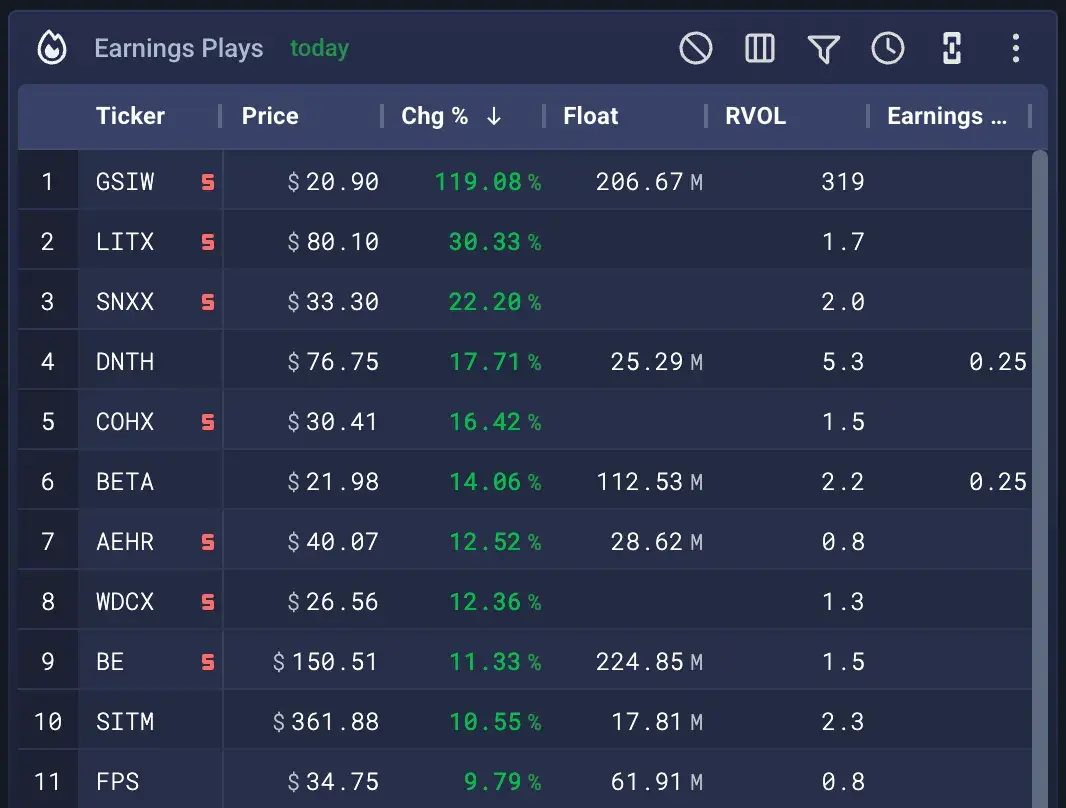
Task: Open the three-dot overflow menu
Action: [x=1016, y=47]
